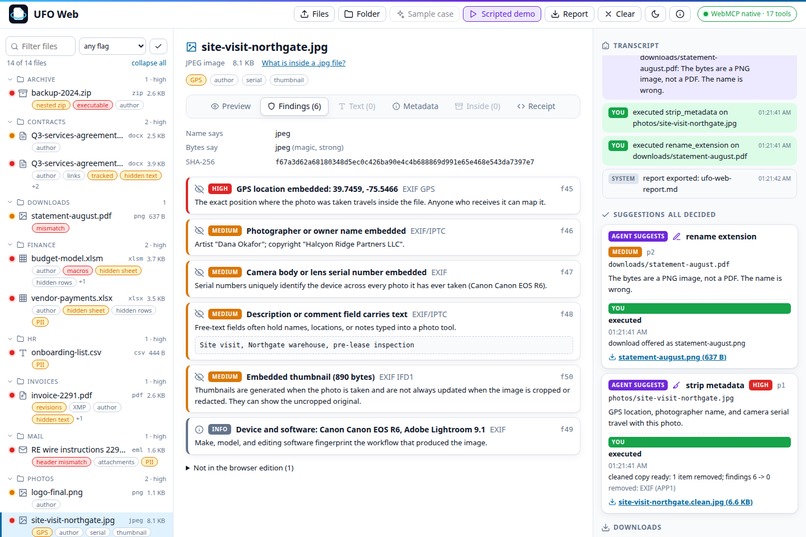
Task: Download the Report
Action: (570, 14)
